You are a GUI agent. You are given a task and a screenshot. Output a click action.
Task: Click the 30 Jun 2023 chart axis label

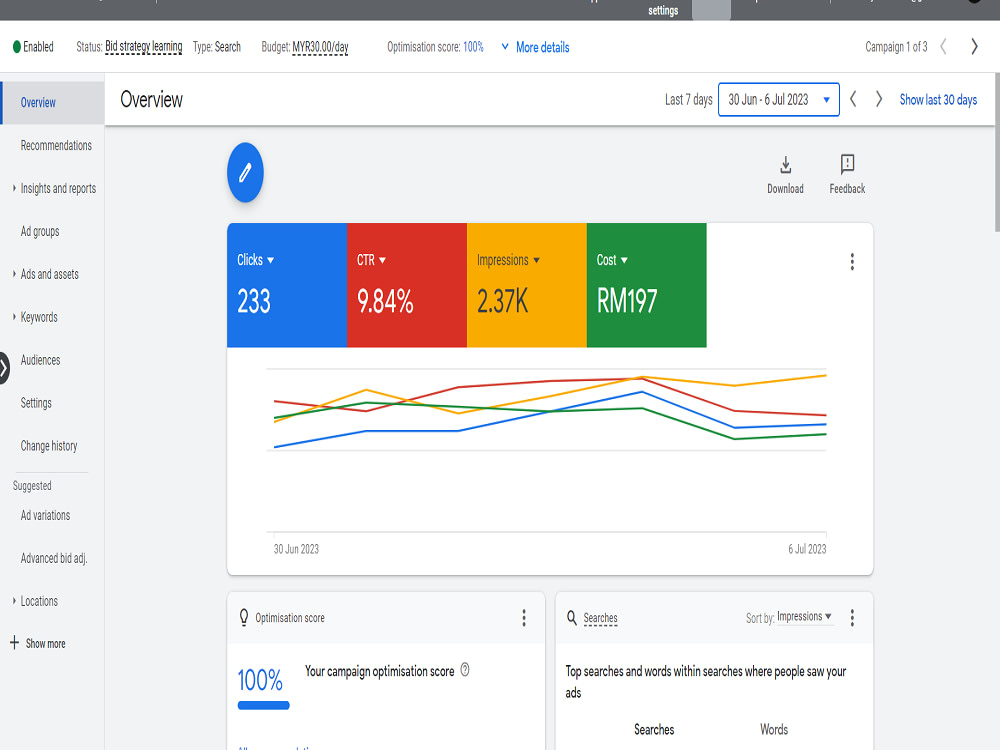(x=296, y=549)
